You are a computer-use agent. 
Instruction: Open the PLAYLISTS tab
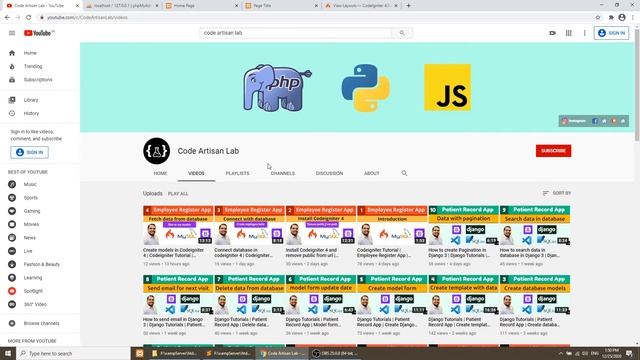coord(238,173)
